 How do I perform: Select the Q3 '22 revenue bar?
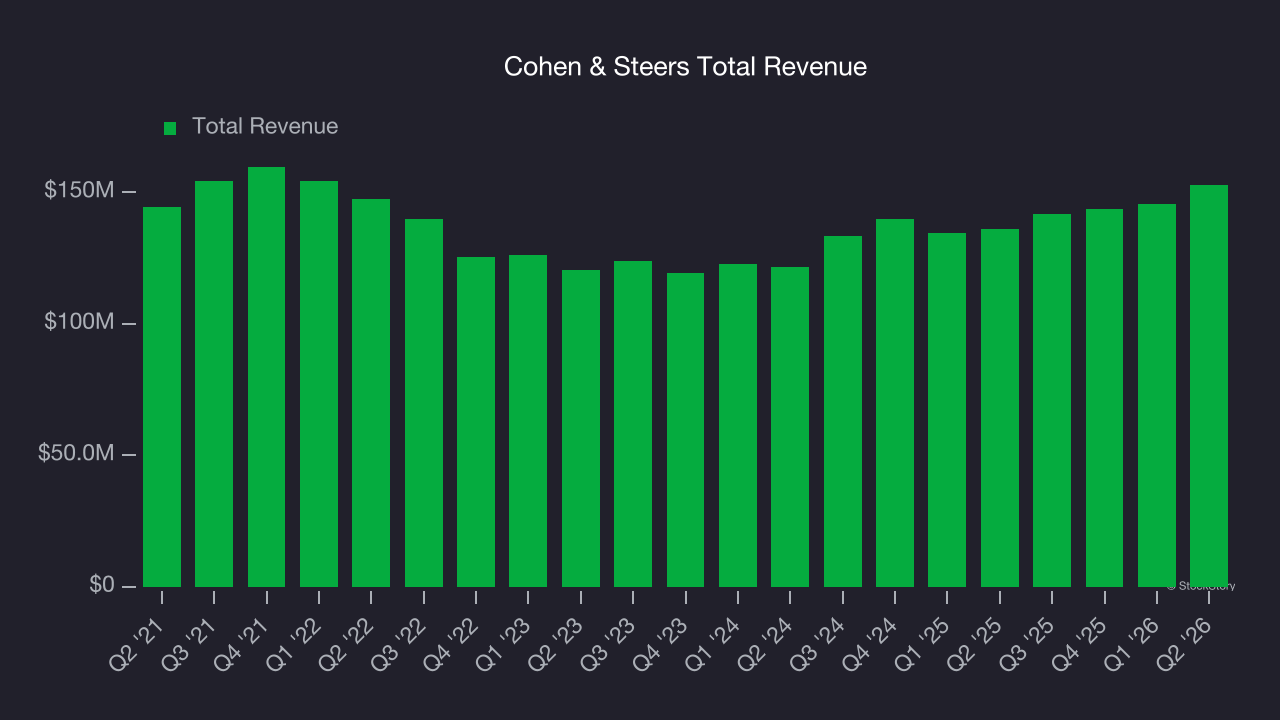[424, 403]
